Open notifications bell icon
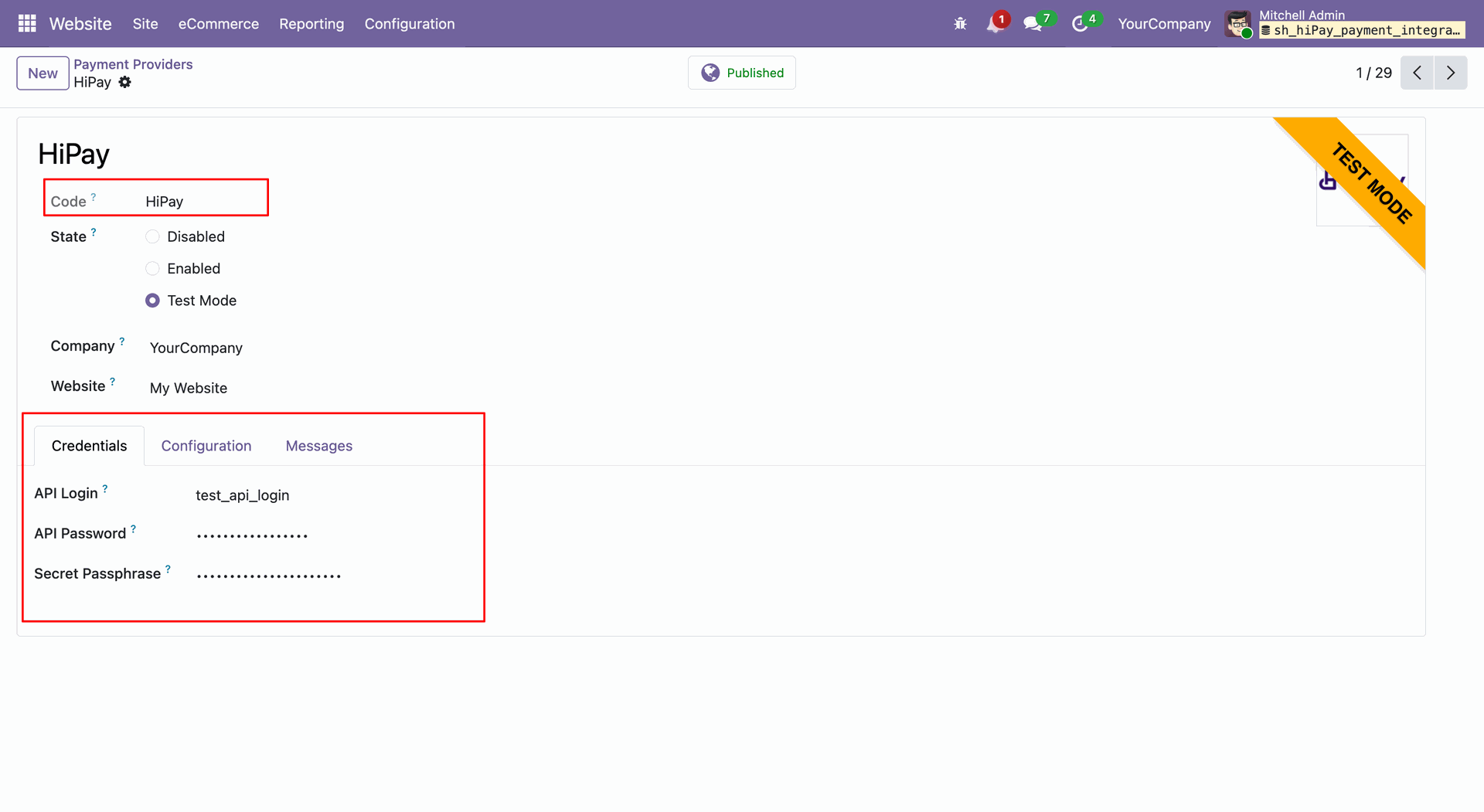The width and height of the screenshot is (1484, 812). click(995, 24)
